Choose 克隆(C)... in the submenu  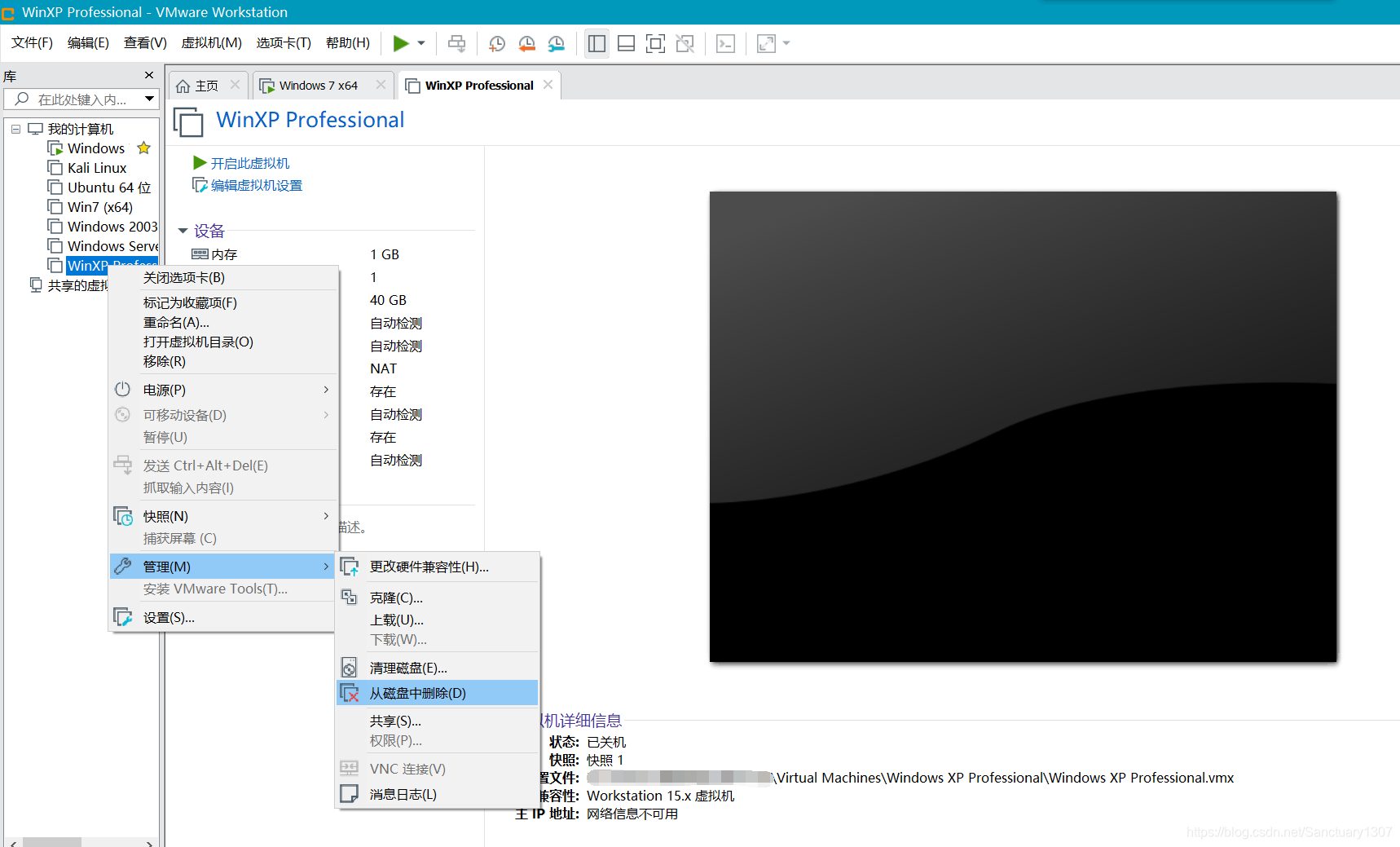pos(438,598)
